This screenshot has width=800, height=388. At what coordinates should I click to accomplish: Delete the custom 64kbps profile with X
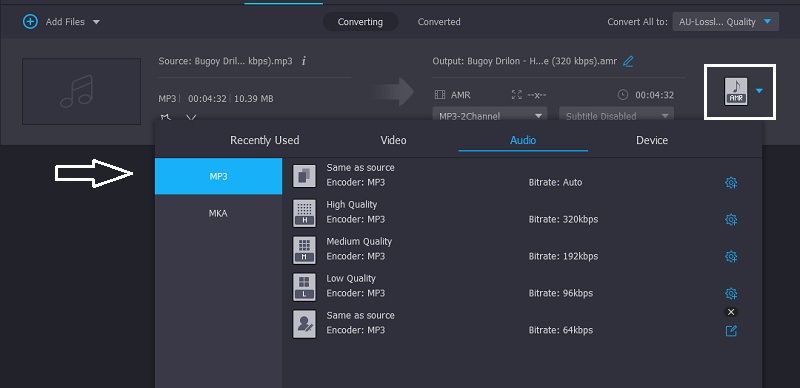coord(731,312)
